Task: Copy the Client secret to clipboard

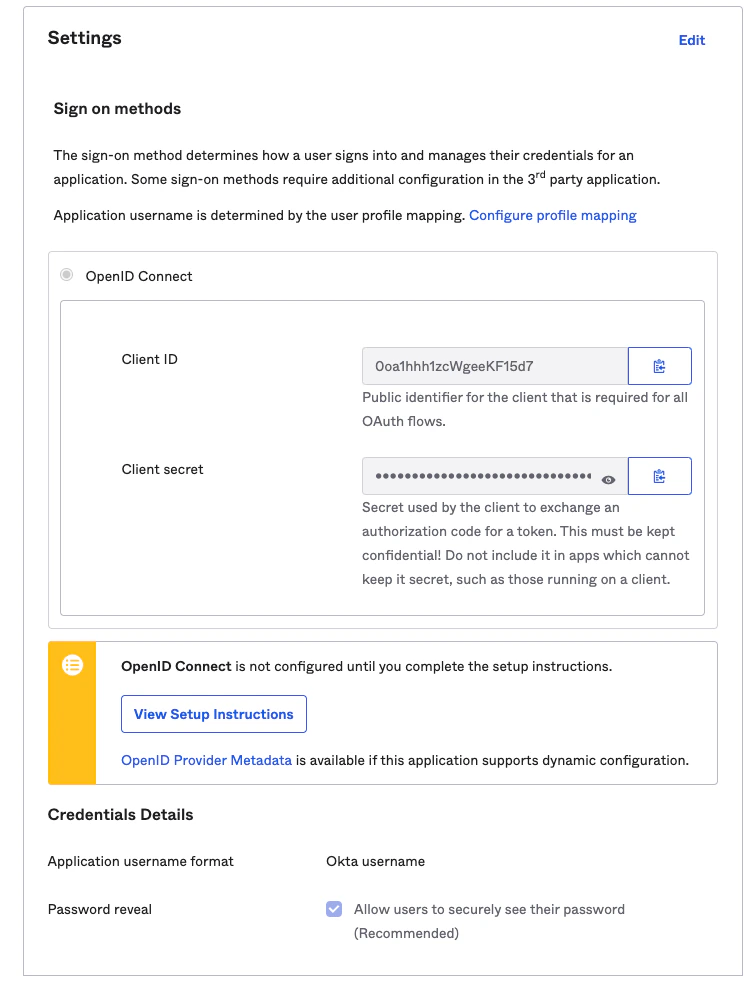Action: click(659, 476)
